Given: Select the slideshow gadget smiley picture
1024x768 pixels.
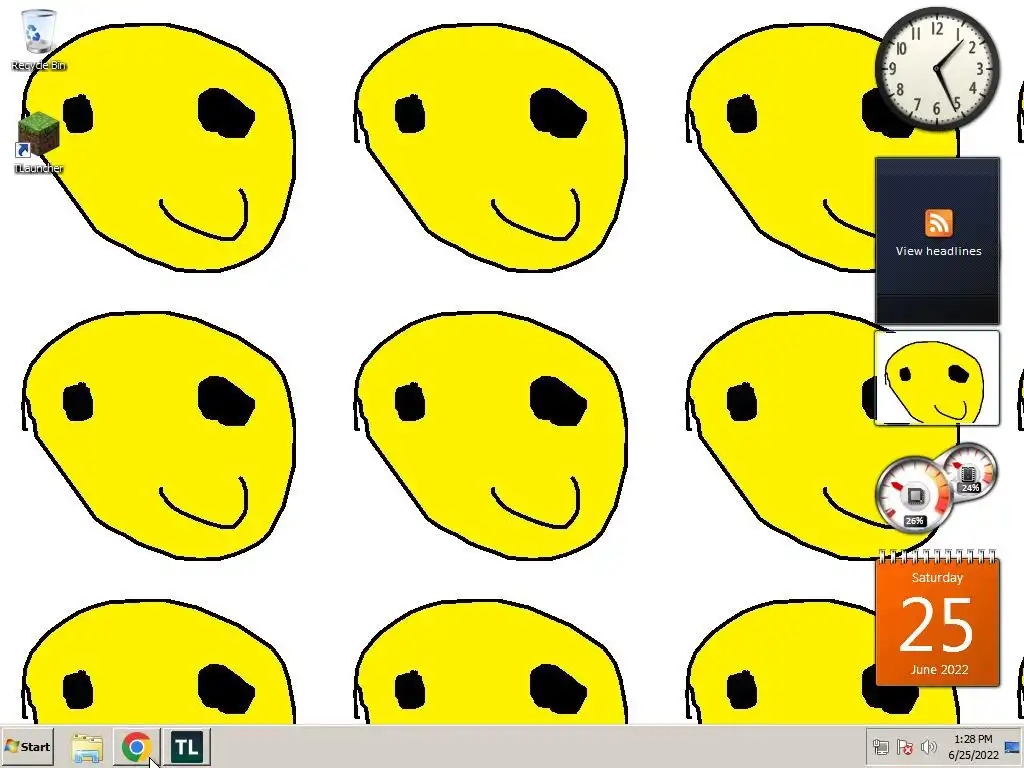Looking at the screenshot, I should coord(937,378).
